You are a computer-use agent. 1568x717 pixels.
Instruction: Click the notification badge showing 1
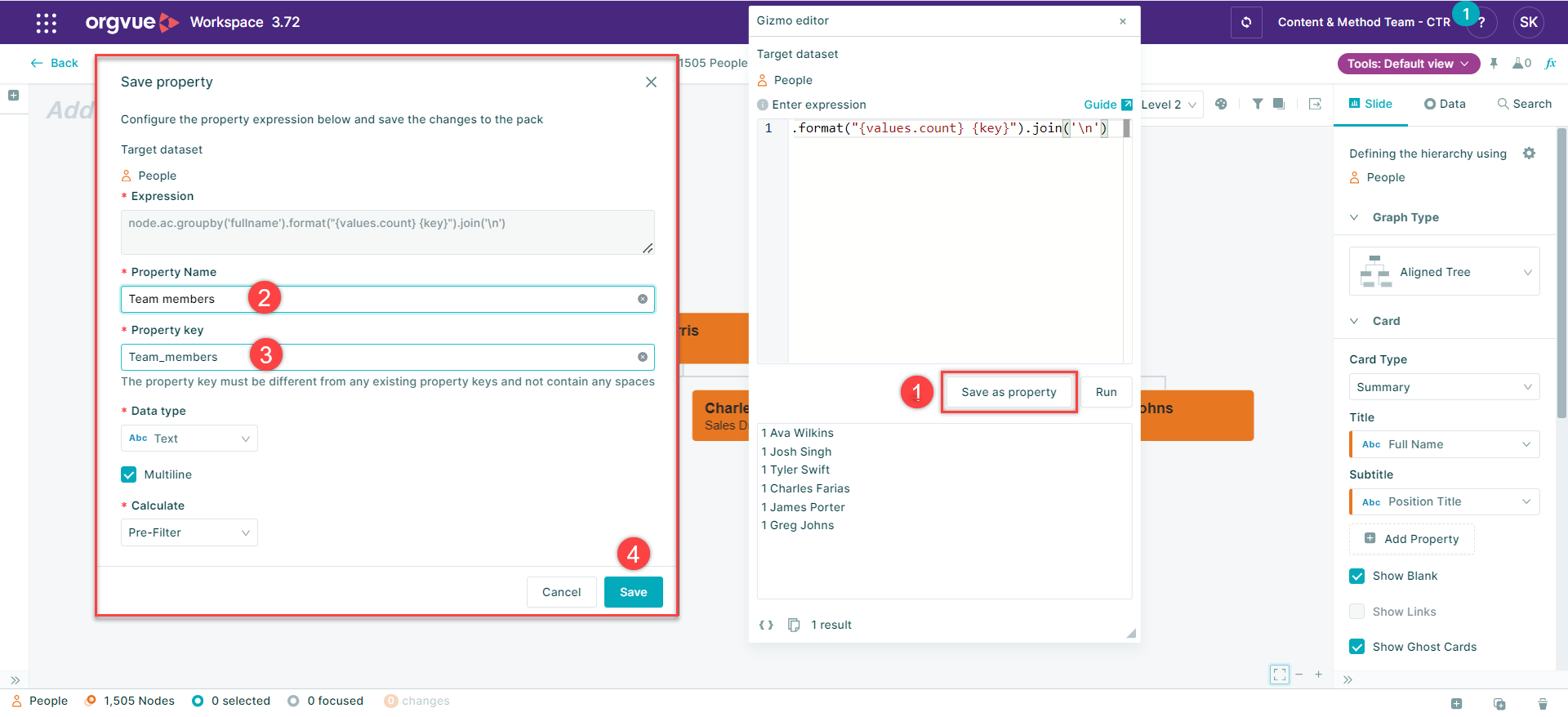click(x=1466, y=13)
